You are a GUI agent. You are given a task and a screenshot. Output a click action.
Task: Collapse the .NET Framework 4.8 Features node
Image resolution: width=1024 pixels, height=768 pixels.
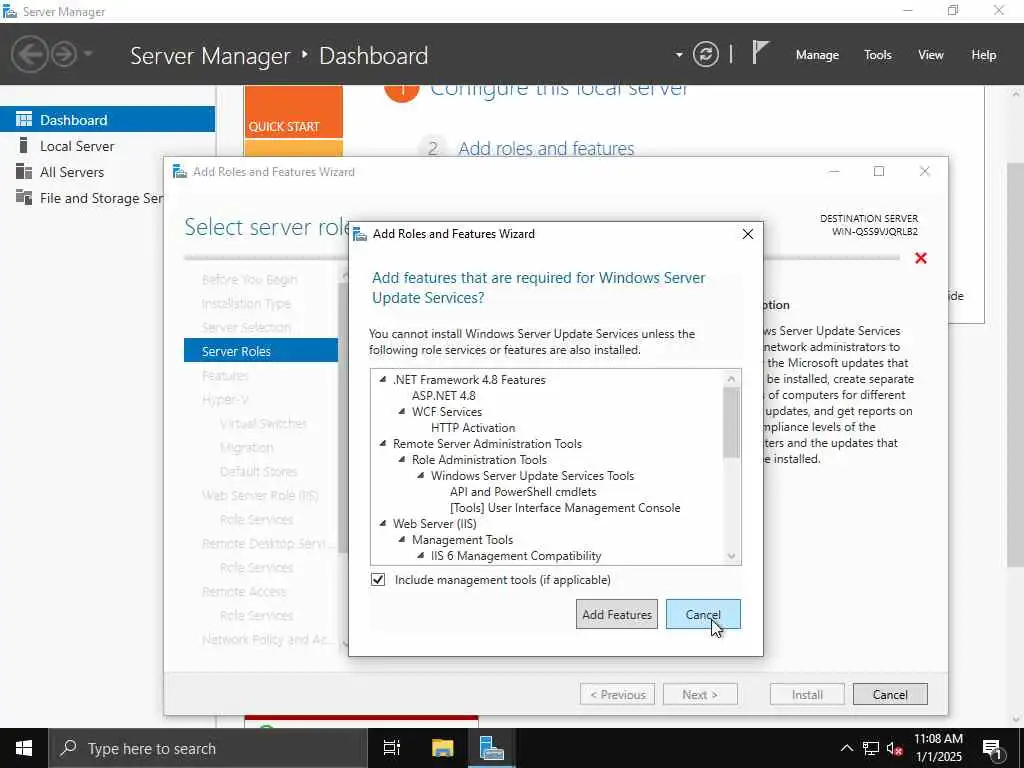pyautogui.click(x=383, y=379)
